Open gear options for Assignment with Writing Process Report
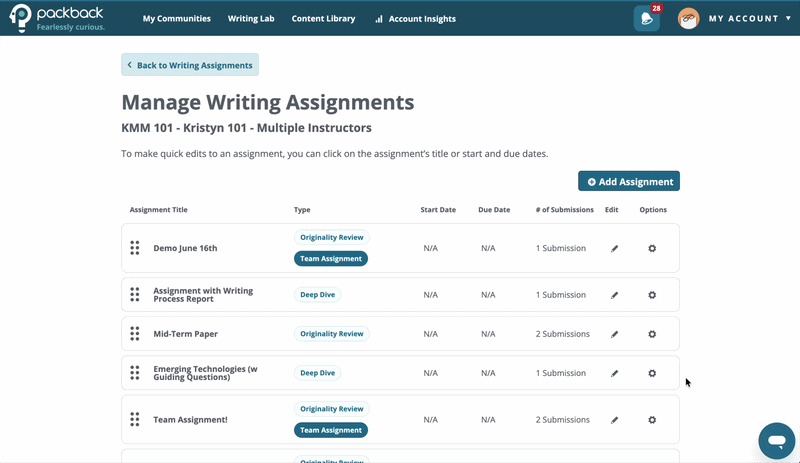 pos(652,295)
